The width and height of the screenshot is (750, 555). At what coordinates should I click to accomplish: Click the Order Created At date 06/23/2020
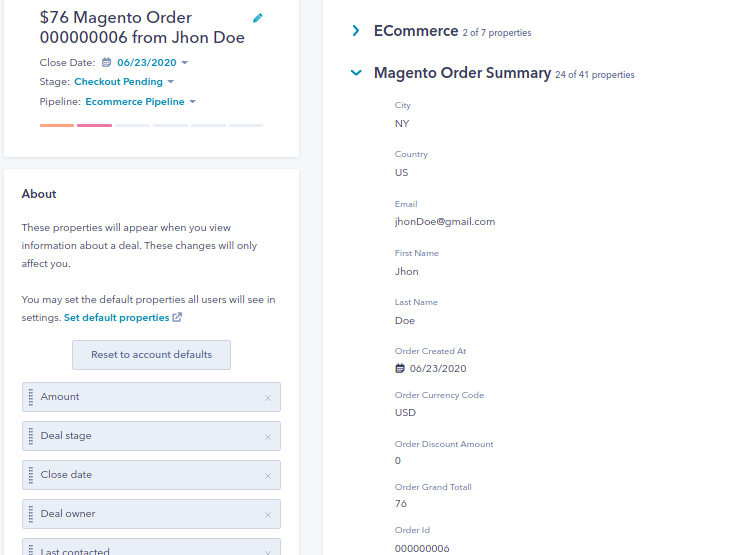[438, 368]
